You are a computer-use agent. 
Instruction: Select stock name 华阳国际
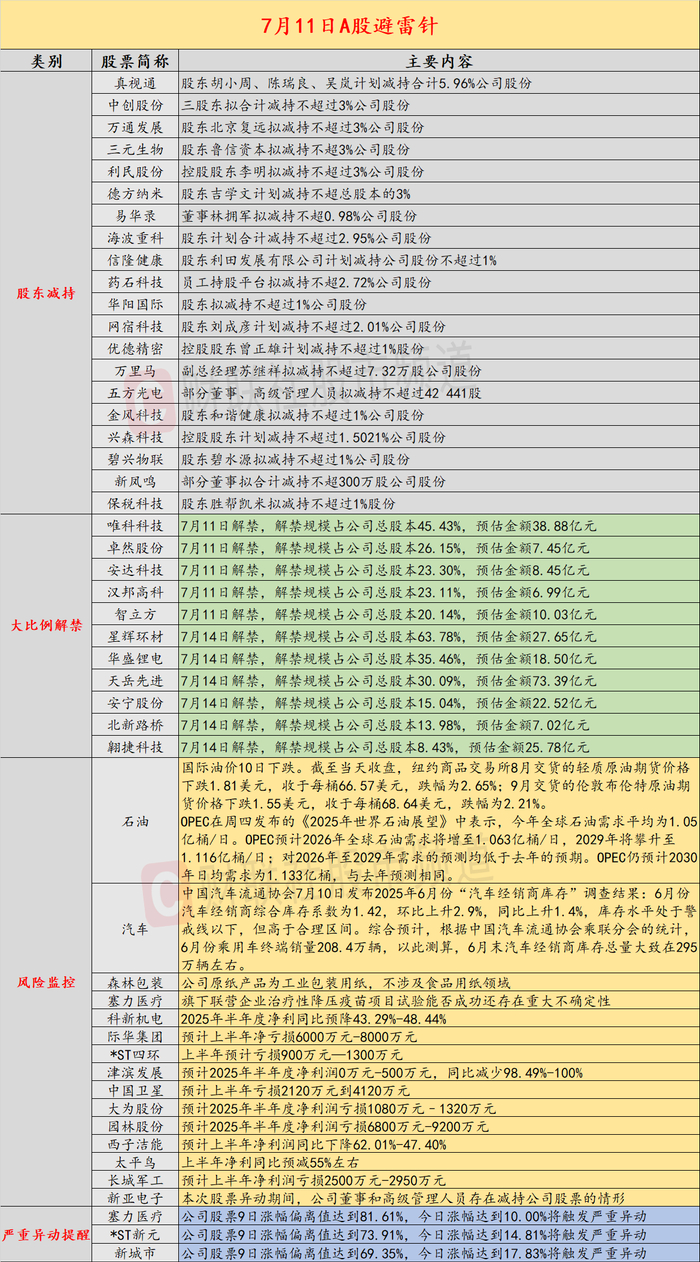tap(135, 304)
